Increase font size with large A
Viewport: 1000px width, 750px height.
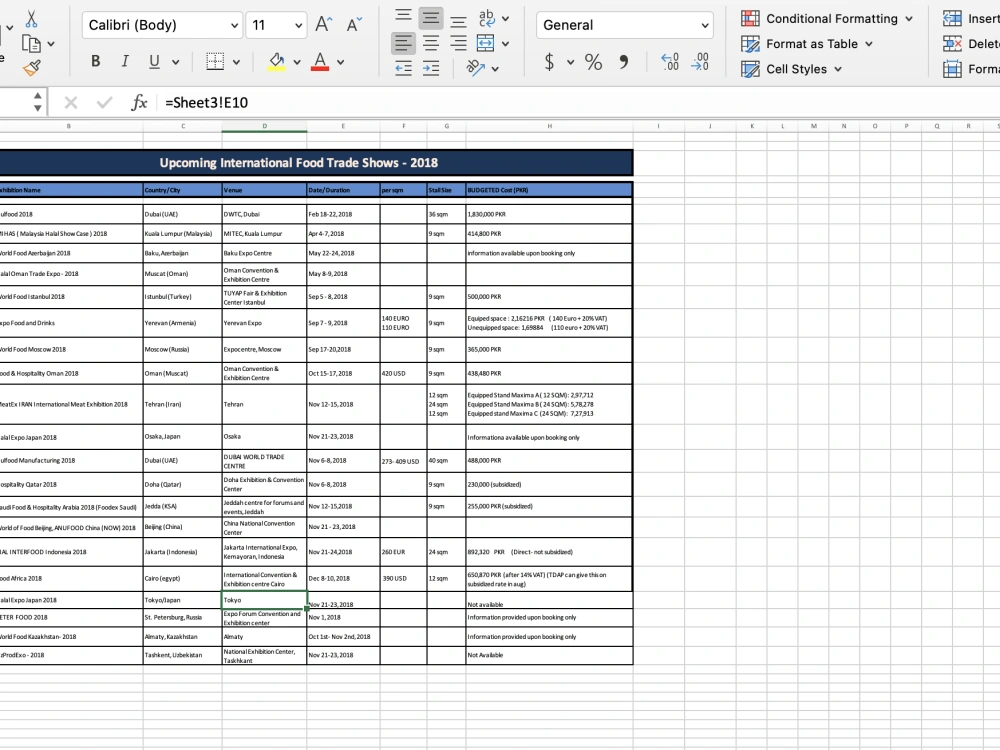click(x=323, y=25)
